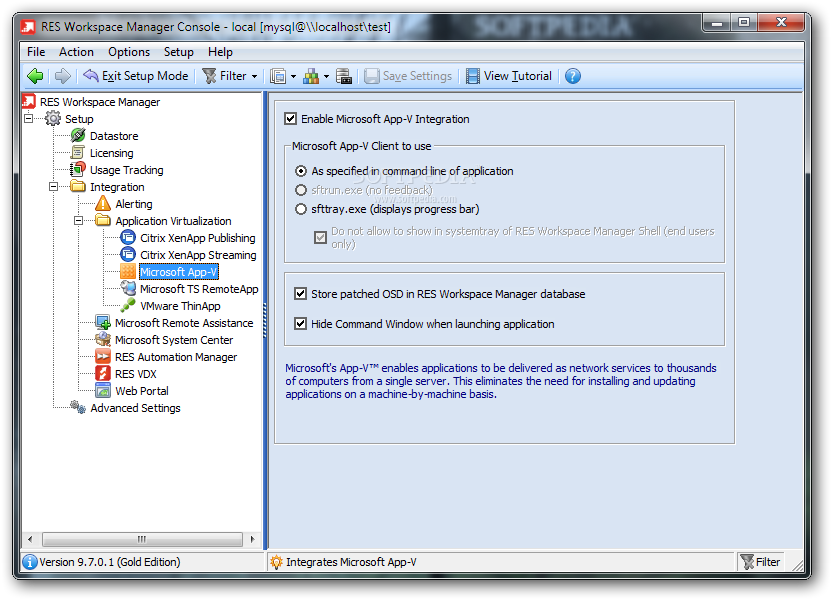832x600 pixels.
Task: Select the Licensing text label in tree
Action: click(x=111, y=153)
